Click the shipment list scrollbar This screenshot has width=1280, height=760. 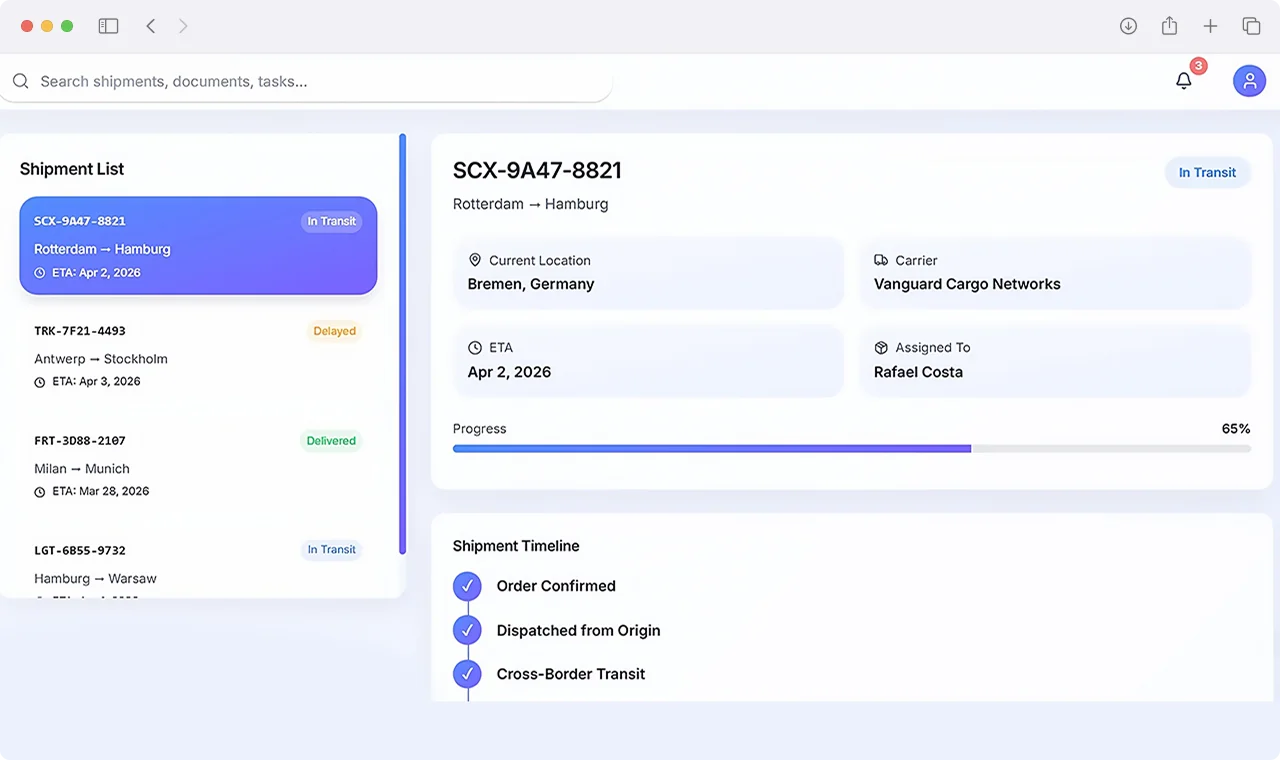click(402, 344)
